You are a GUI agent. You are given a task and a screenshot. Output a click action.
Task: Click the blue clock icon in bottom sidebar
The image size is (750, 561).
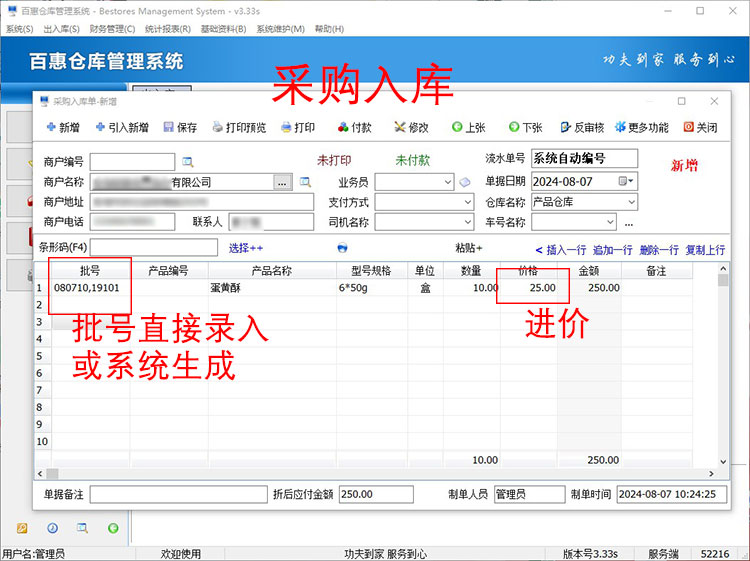click(53, 528)
